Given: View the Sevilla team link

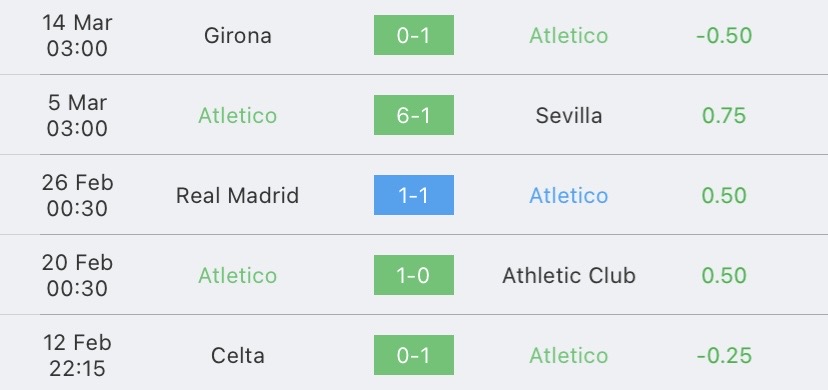Looking at the screenshot, I should (x=569, y=116).
